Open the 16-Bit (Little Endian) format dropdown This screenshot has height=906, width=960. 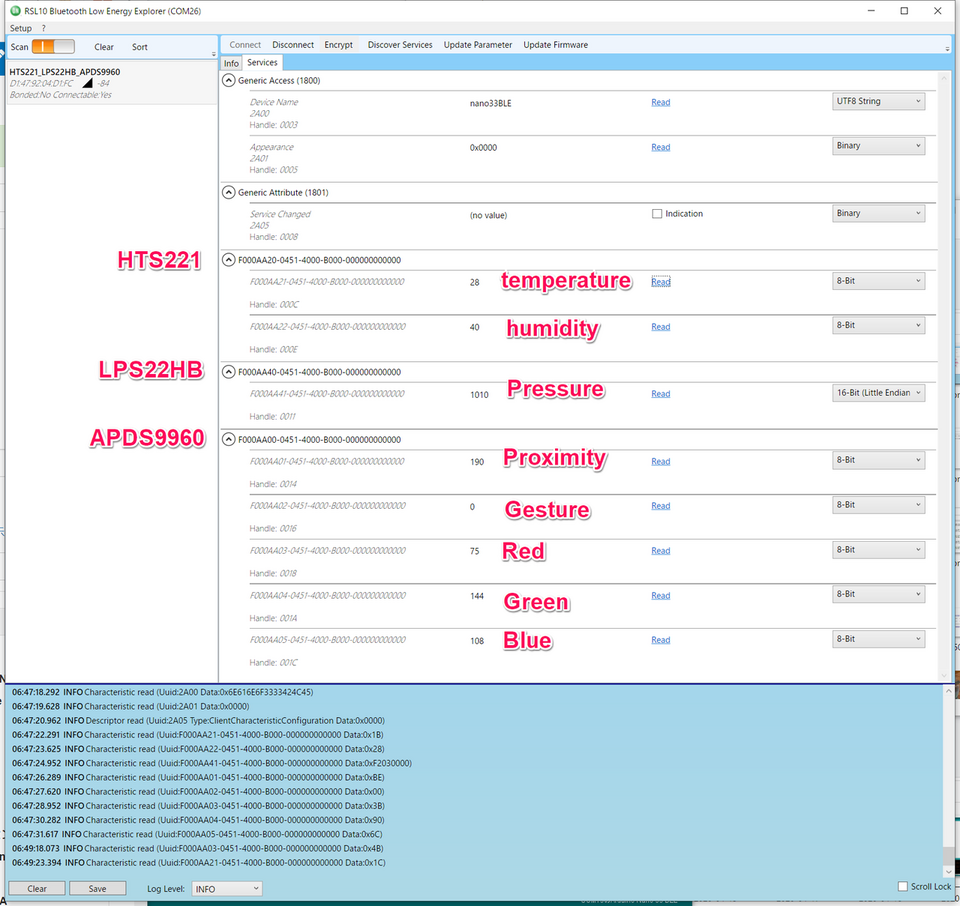coord(878,394)
